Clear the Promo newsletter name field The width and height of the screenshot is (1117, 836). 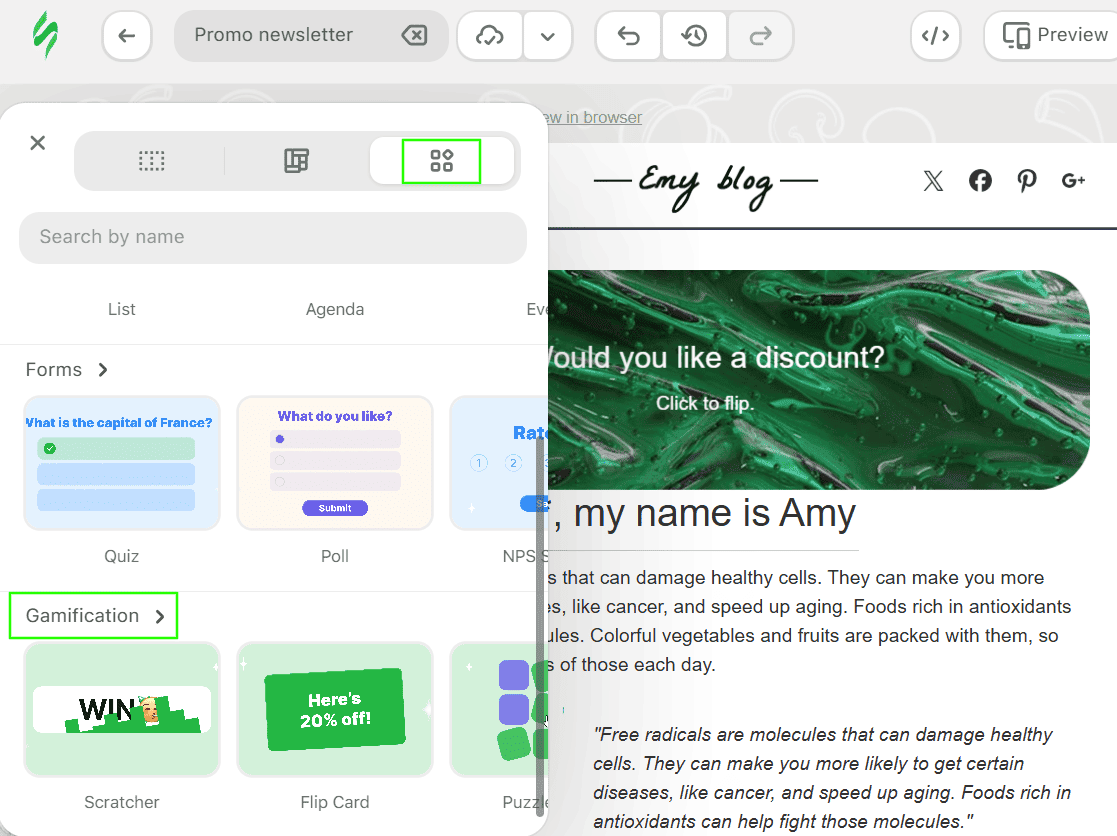414,35
